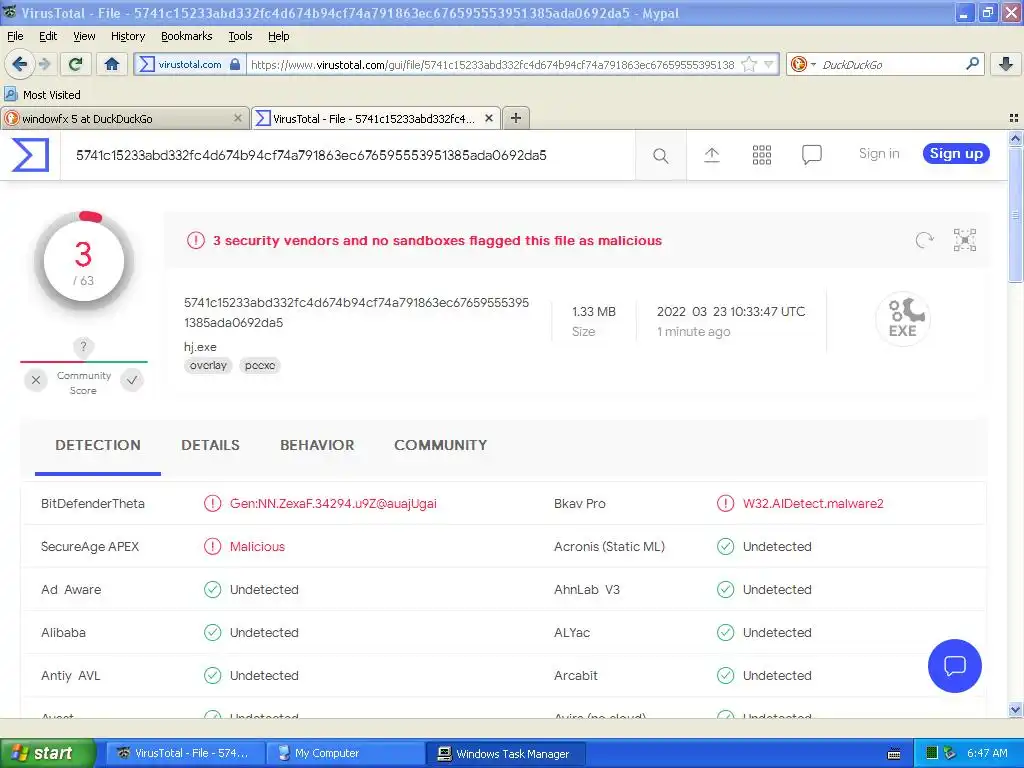Click the browser forward arrow

(x=44, y=64)
